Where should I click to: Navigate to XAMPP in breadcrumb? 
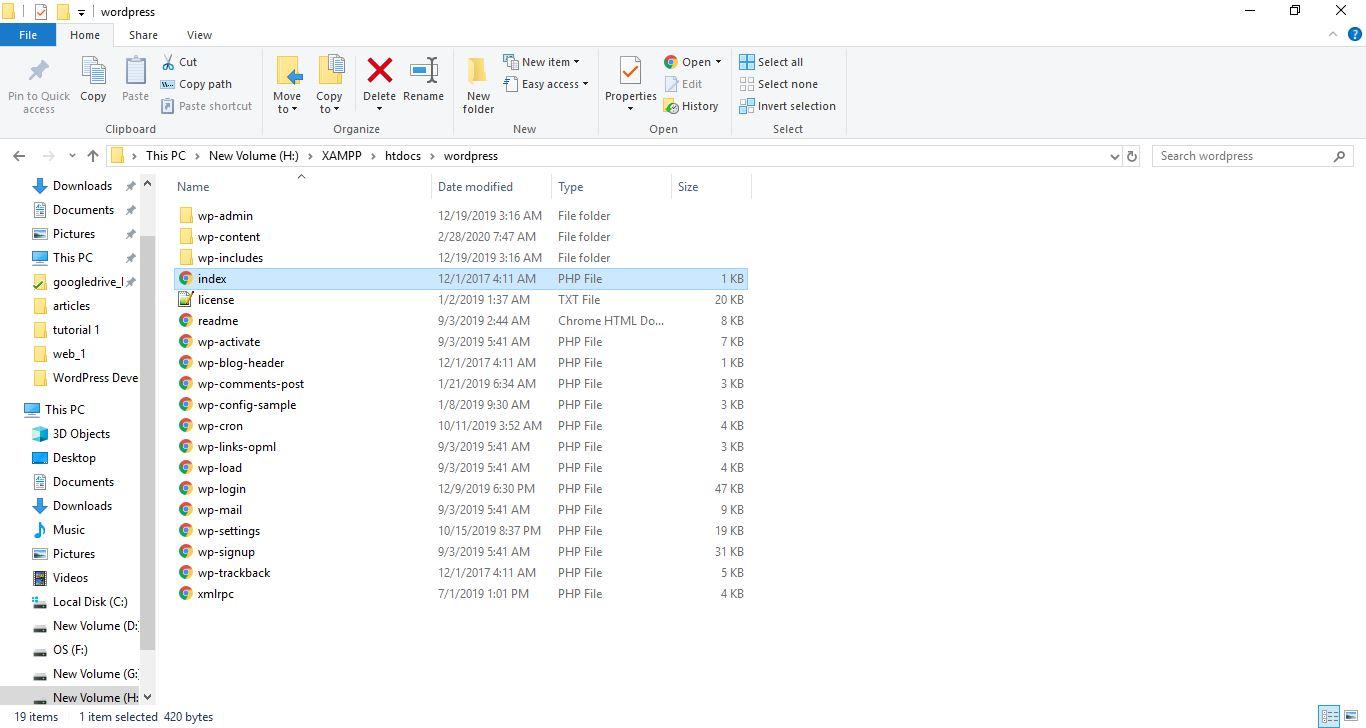point(342,156)
